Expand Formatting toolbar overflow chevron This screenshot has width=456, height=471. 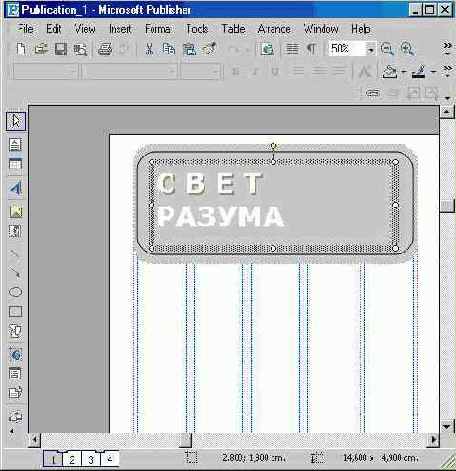[x=448, y=71]
